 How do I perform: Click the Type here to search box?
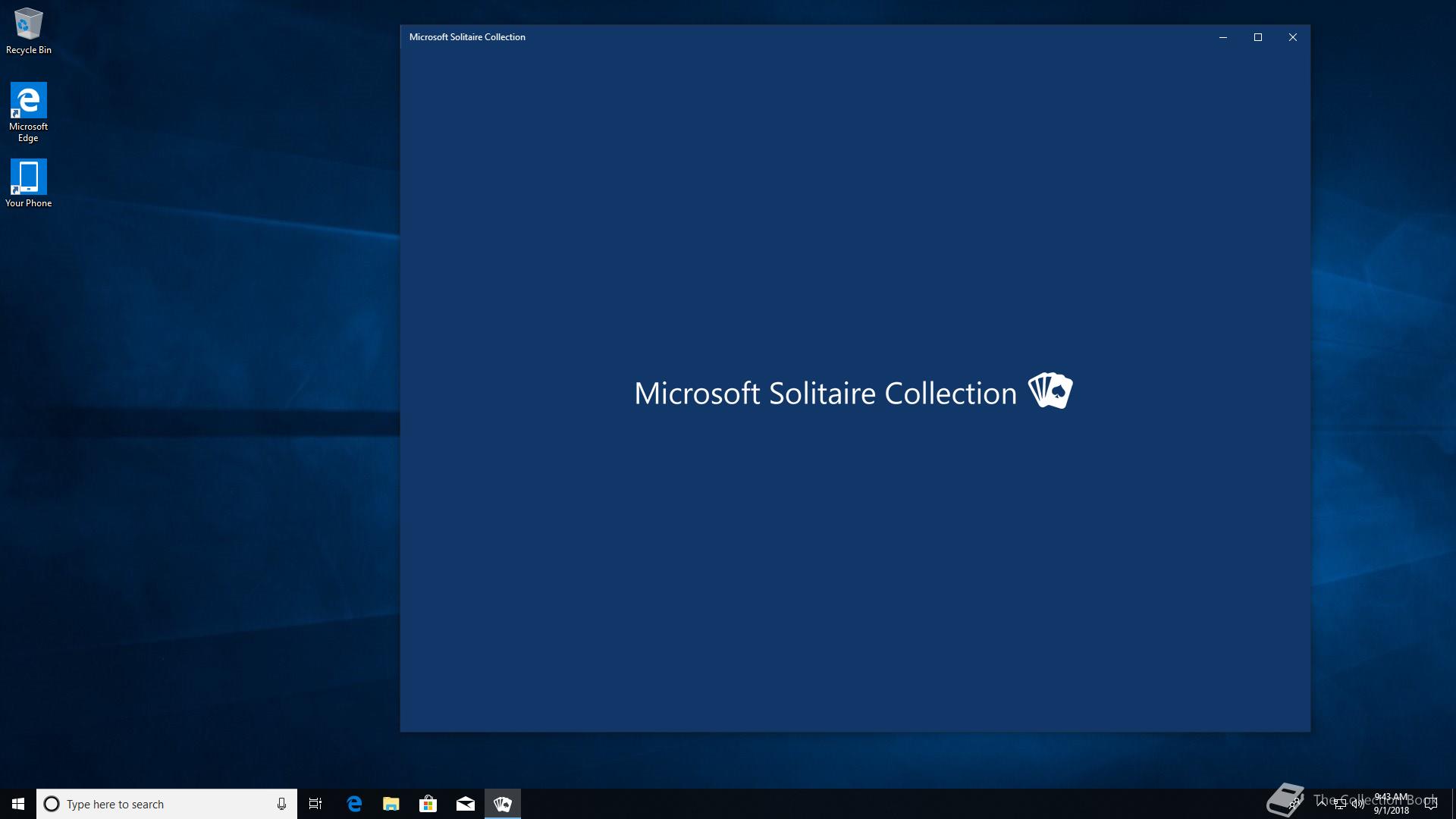pyautogui.click(x=167, y=804)
